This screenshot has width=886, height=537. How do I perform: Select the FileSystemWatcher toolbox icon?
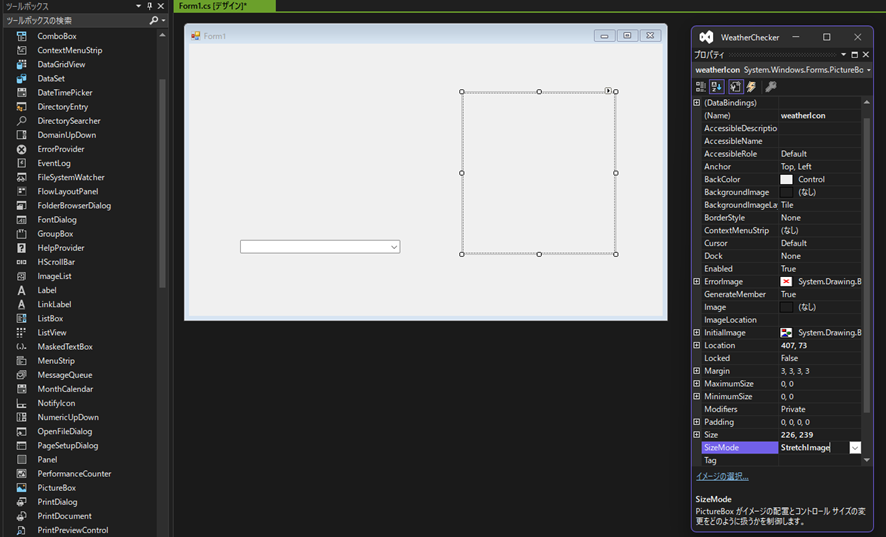click(x=21, y=177)
